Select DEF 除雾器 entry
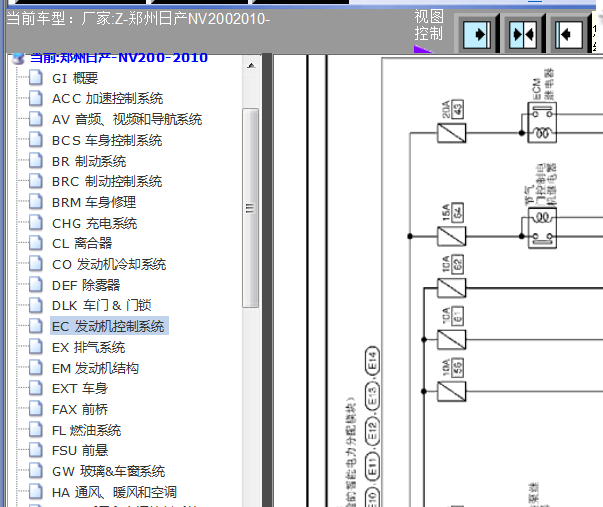Viewport: 603px width, 507px height. pyautogui.click(x=86, y=285)
